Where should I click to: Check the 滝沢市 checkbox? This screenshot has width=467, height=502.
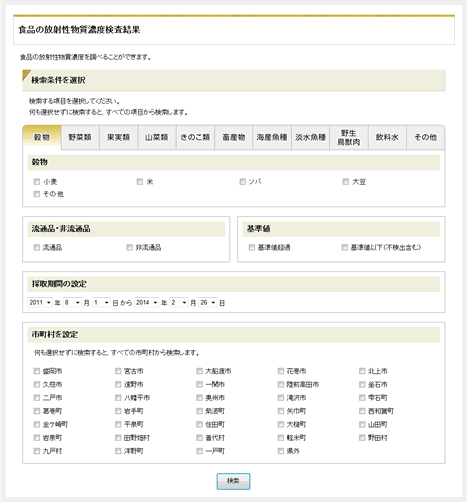coord(281,398)
